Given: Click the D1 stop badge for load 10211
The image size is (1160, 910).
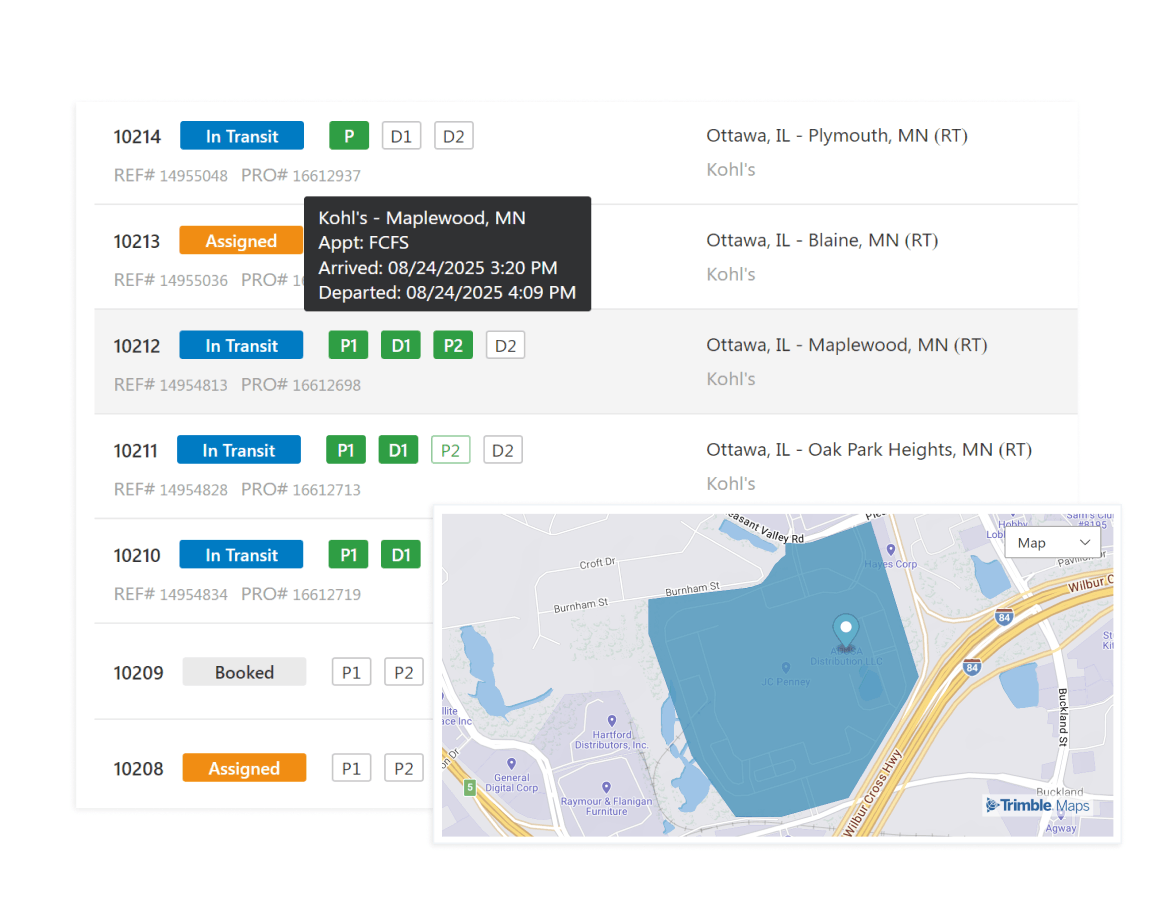Looking at the screenshot, I should tap(398, 450).
